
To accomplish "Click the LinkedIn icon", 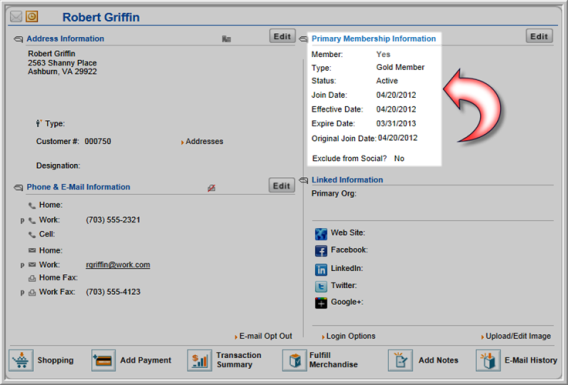I will tap(321, 269).
